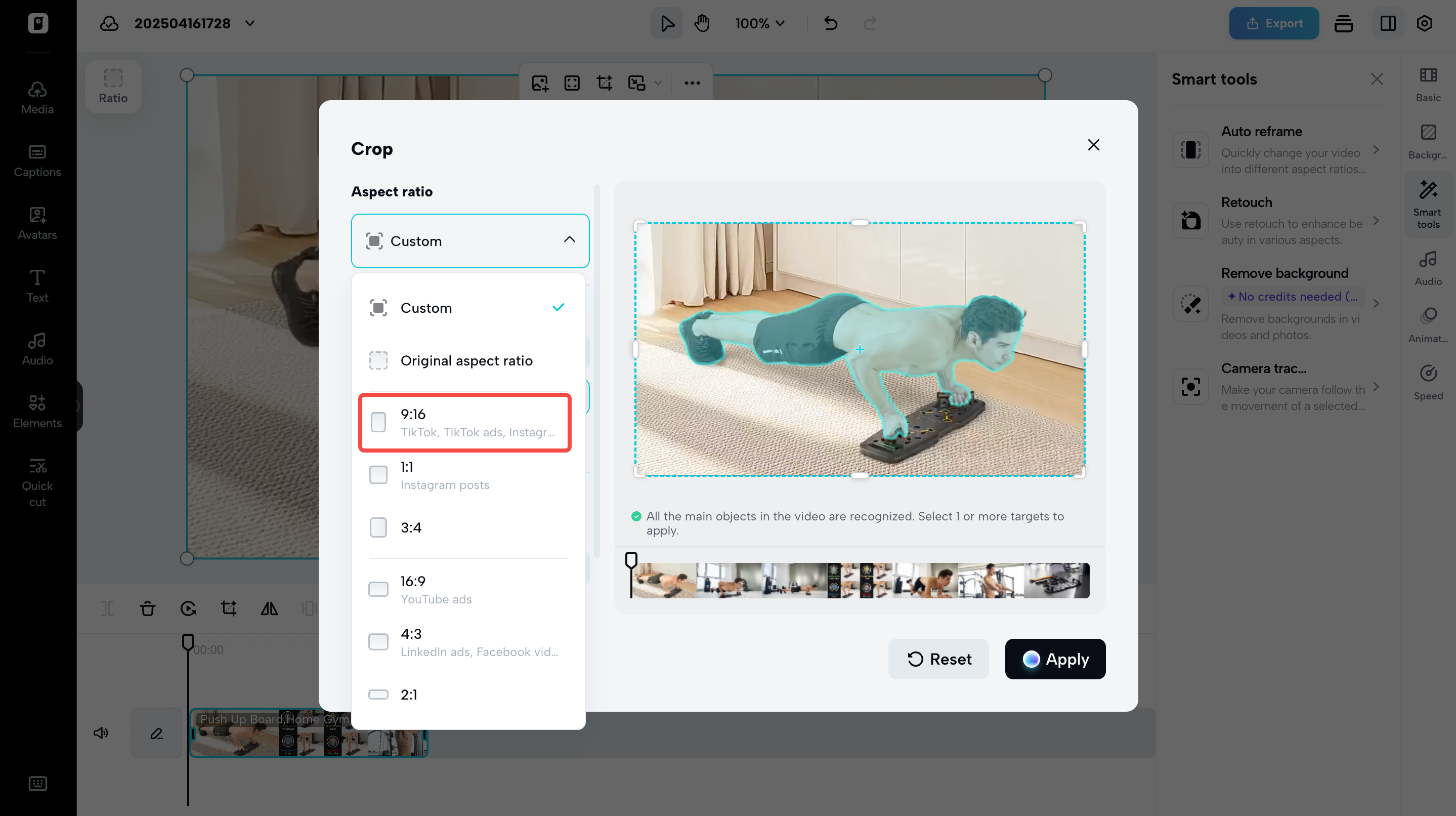Mute the track with speaker icon
This screenshot has height=816, width=1456.
tap(101, 733)
